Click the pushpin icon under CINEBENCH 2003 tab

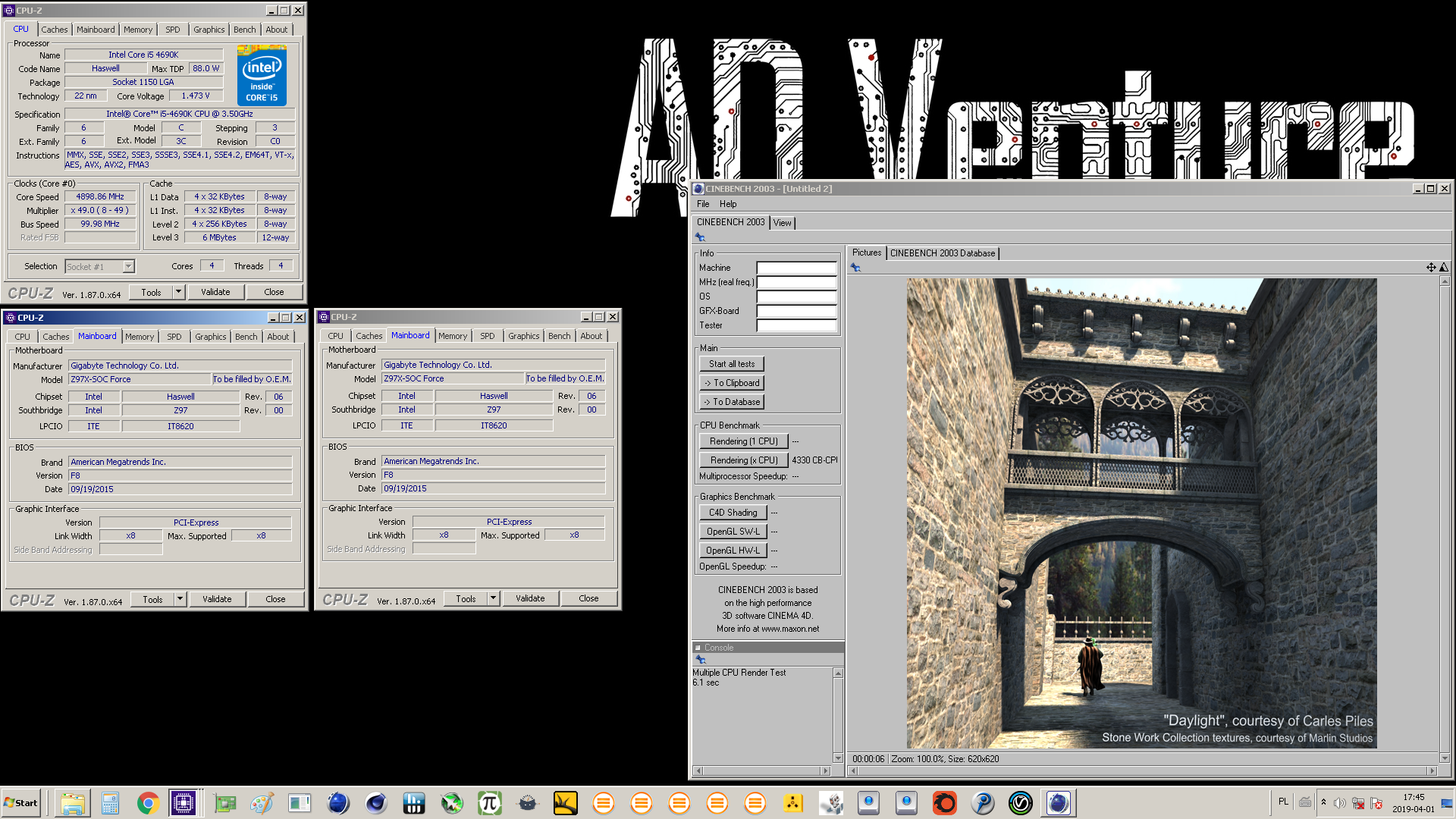[x=700, y=237]
